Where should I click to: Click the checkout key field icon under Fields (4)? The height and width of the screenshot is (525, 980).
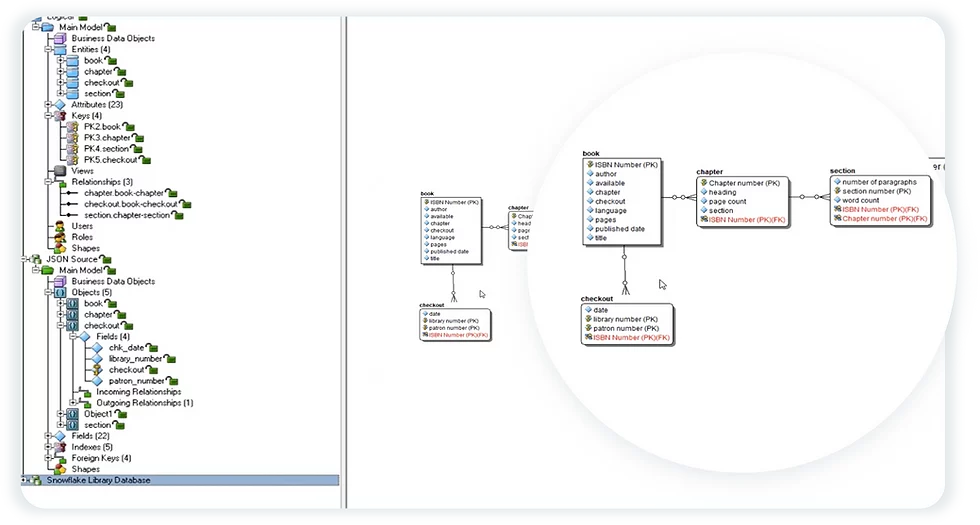pos(98,370)
